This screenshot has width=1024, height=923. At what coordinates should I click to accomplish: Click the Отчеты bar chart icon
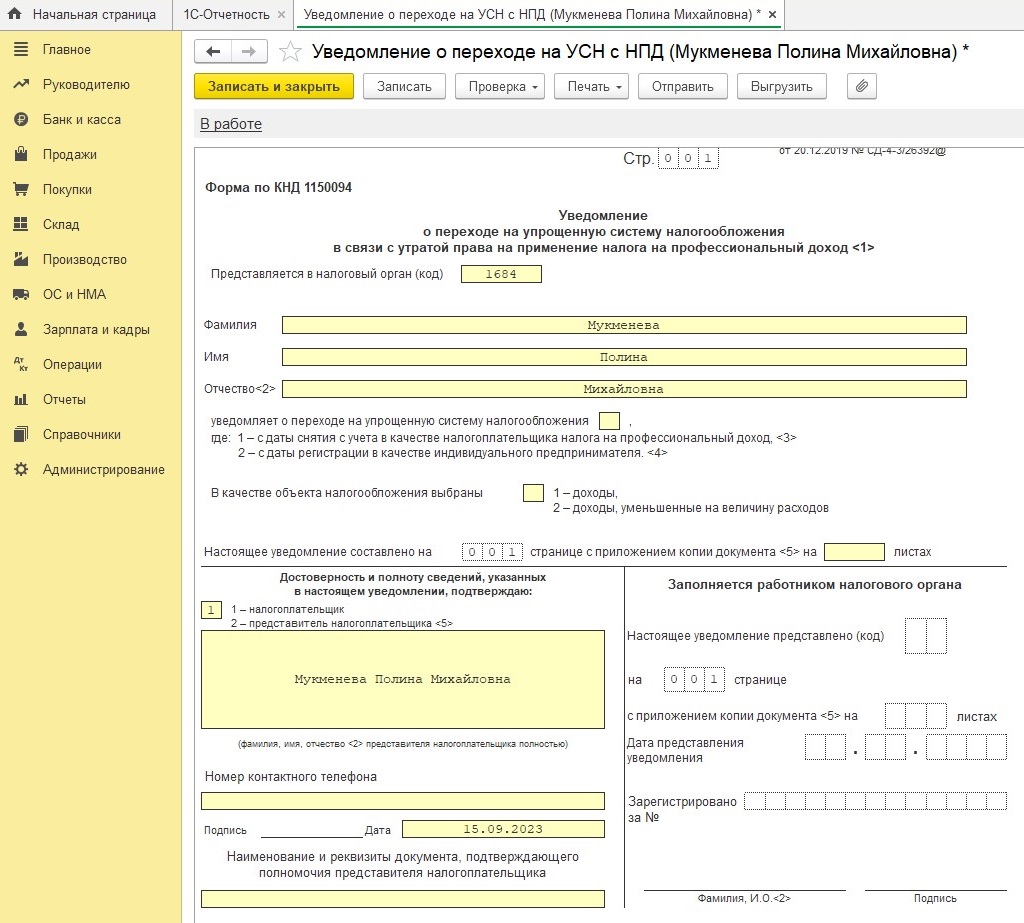click(21, 399)
